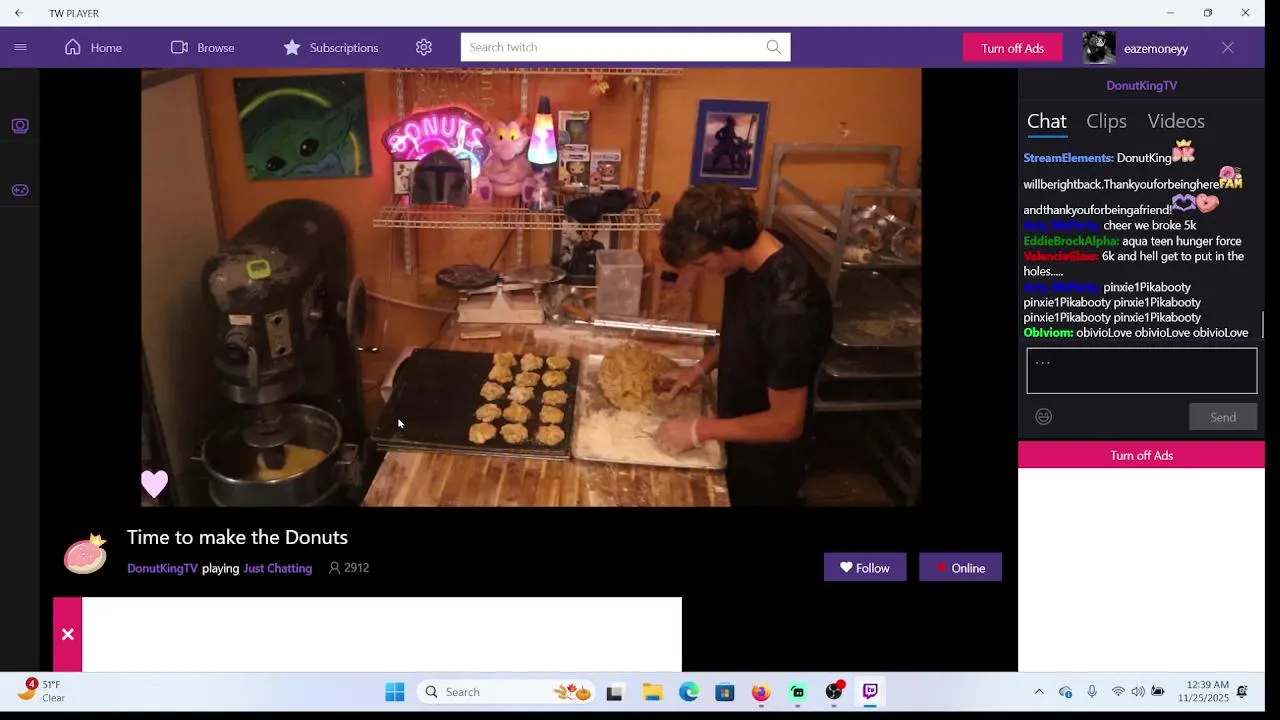Open Microsoft Edge from taskbar
Viewport: 1280px width, 720px height.
click(x=689, y=692)
